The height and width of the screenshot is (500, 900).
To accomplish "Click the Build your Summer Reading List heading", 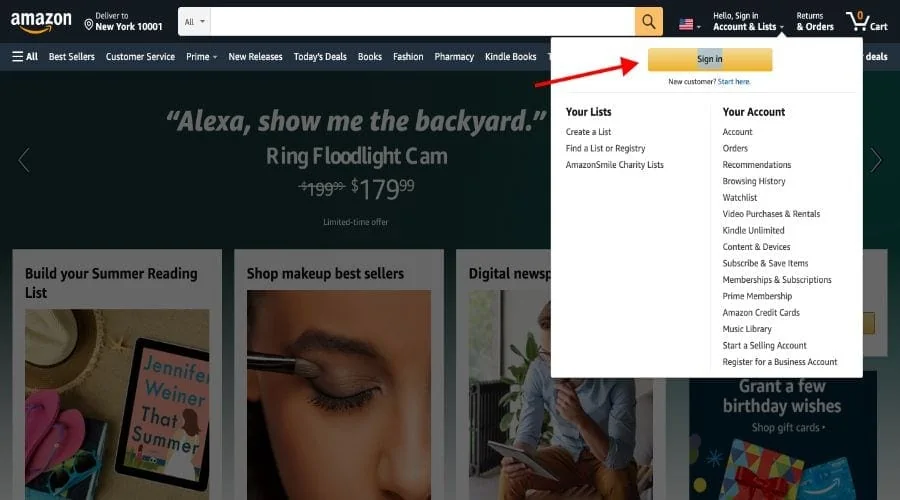I will [x=111, y=283].
